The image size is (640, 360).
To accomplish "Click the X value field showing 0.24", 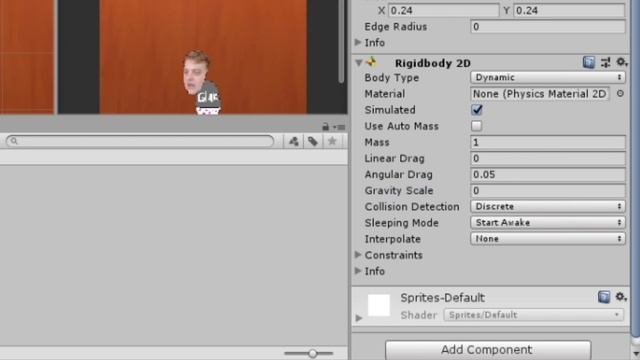I will [x=443, y=10].
